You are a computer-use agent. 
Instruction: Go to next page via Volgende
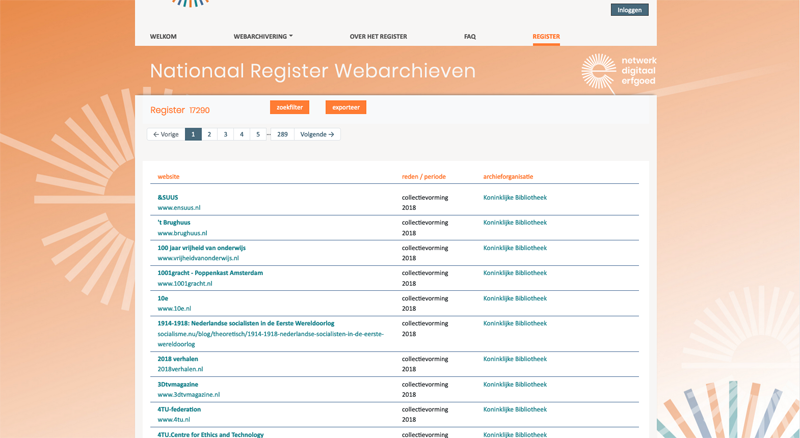317,134
